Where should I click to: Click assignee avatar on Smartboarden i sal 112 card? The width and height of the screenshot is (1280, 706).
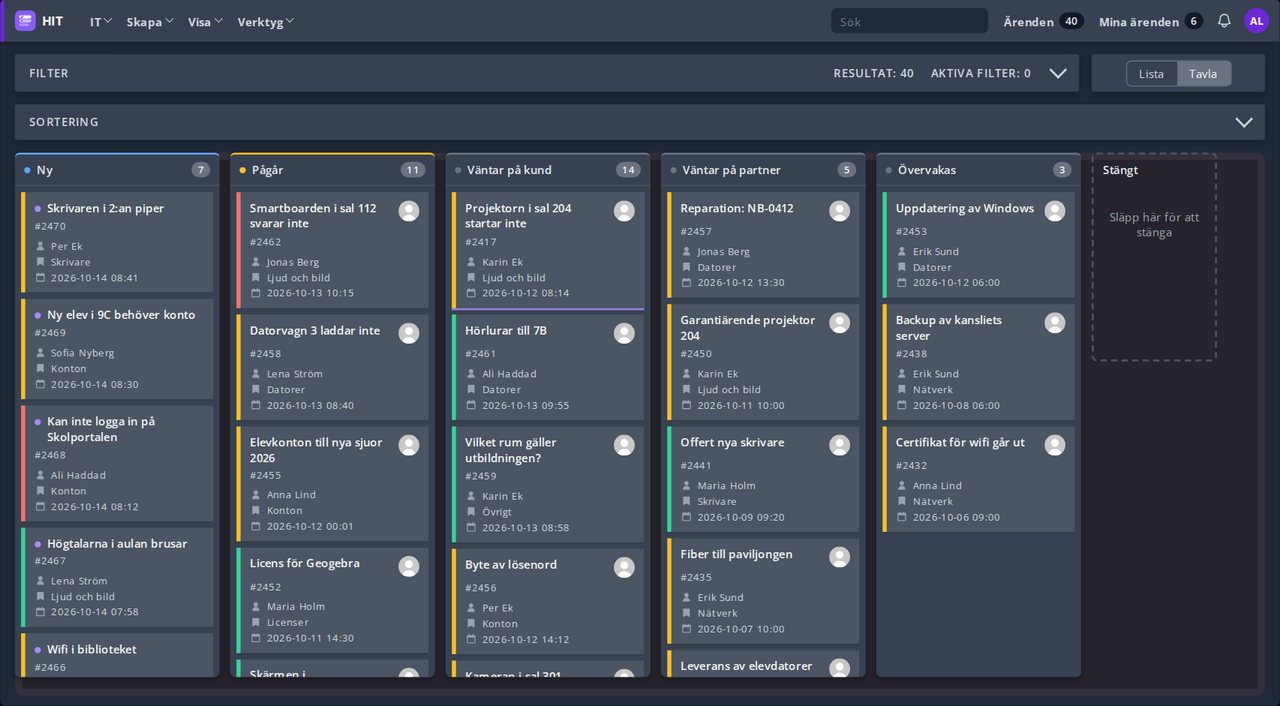[x=409, y=210]
